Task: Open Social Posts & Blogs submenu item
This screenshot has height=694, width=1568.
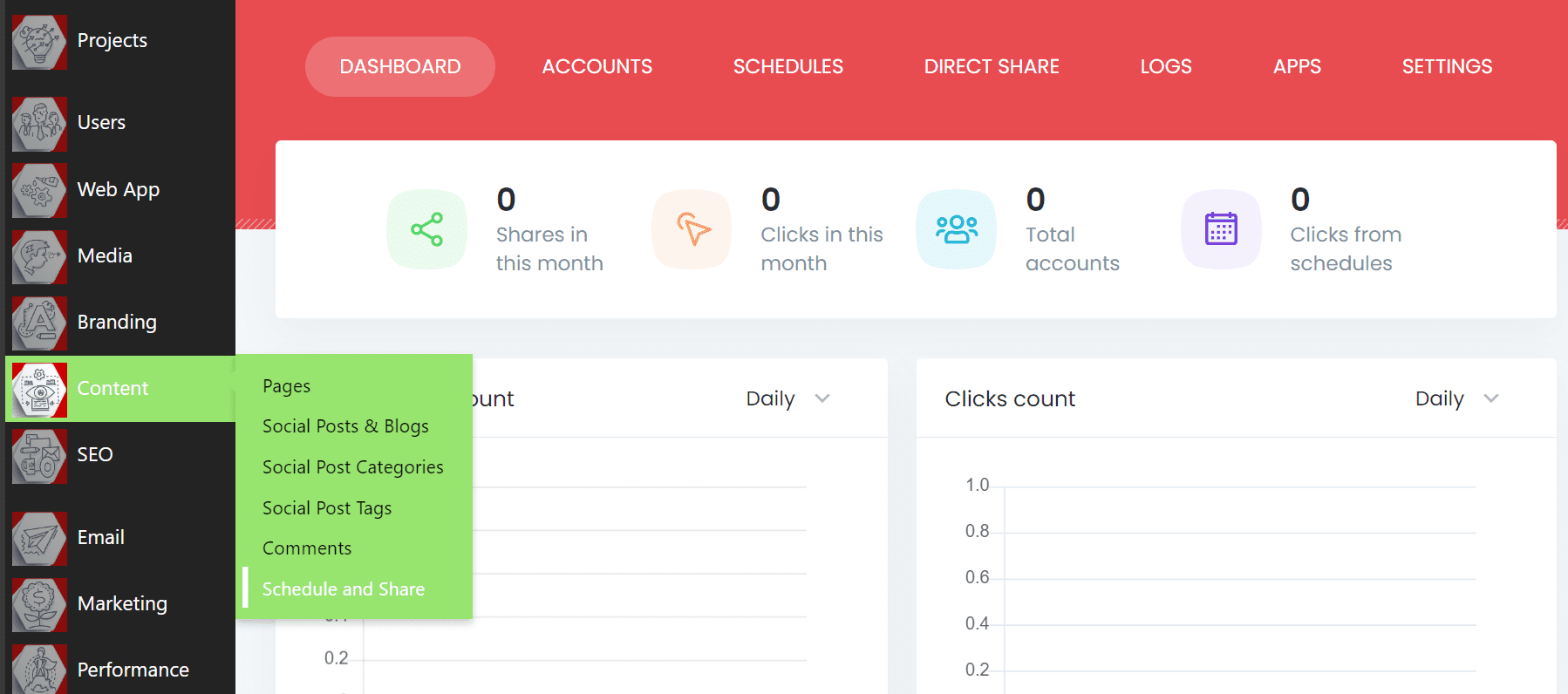Action: click(345, 426)
